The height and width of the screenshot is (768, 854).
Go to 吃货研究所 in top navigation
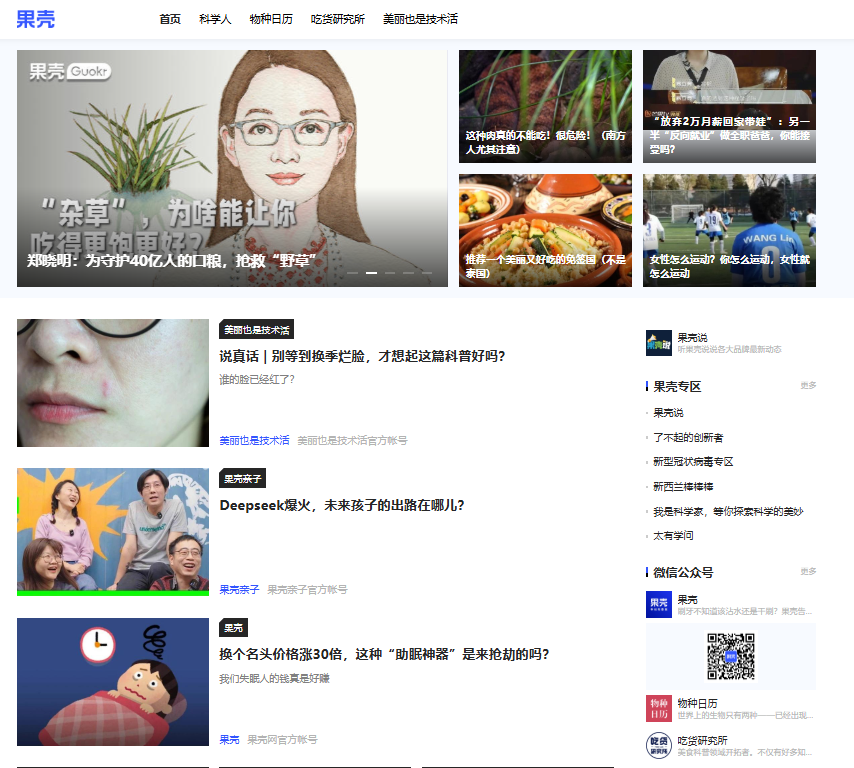(338, 19)
